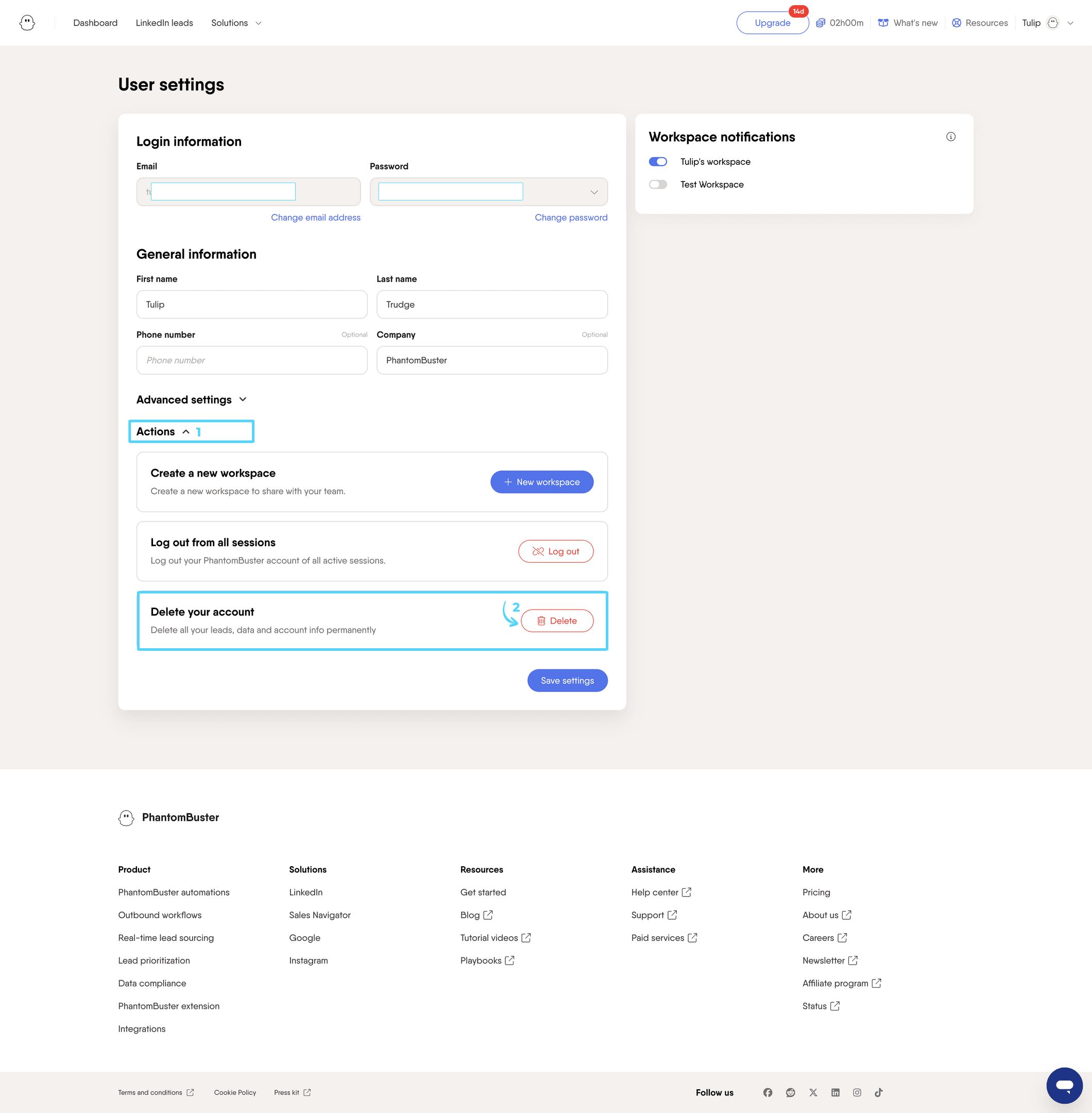Image resolution: width=1092 pixels, height=1113 pixels.
Task: Collapse the Actions section
Action: tap(163, 431)
